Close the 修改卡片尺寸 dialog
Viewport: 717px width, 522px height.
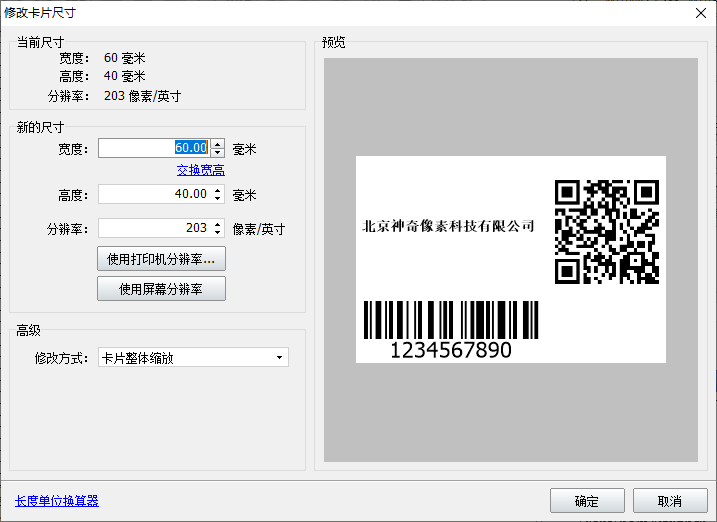click(701, 13)
